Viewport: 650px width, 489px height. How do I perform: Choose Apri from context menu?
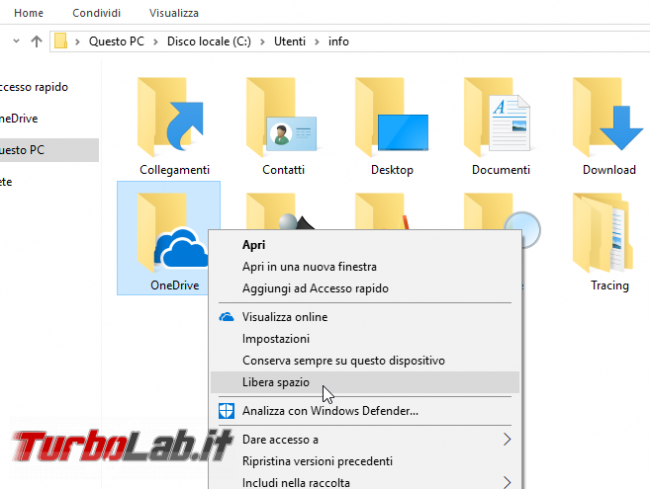click(x=365, y=245)
